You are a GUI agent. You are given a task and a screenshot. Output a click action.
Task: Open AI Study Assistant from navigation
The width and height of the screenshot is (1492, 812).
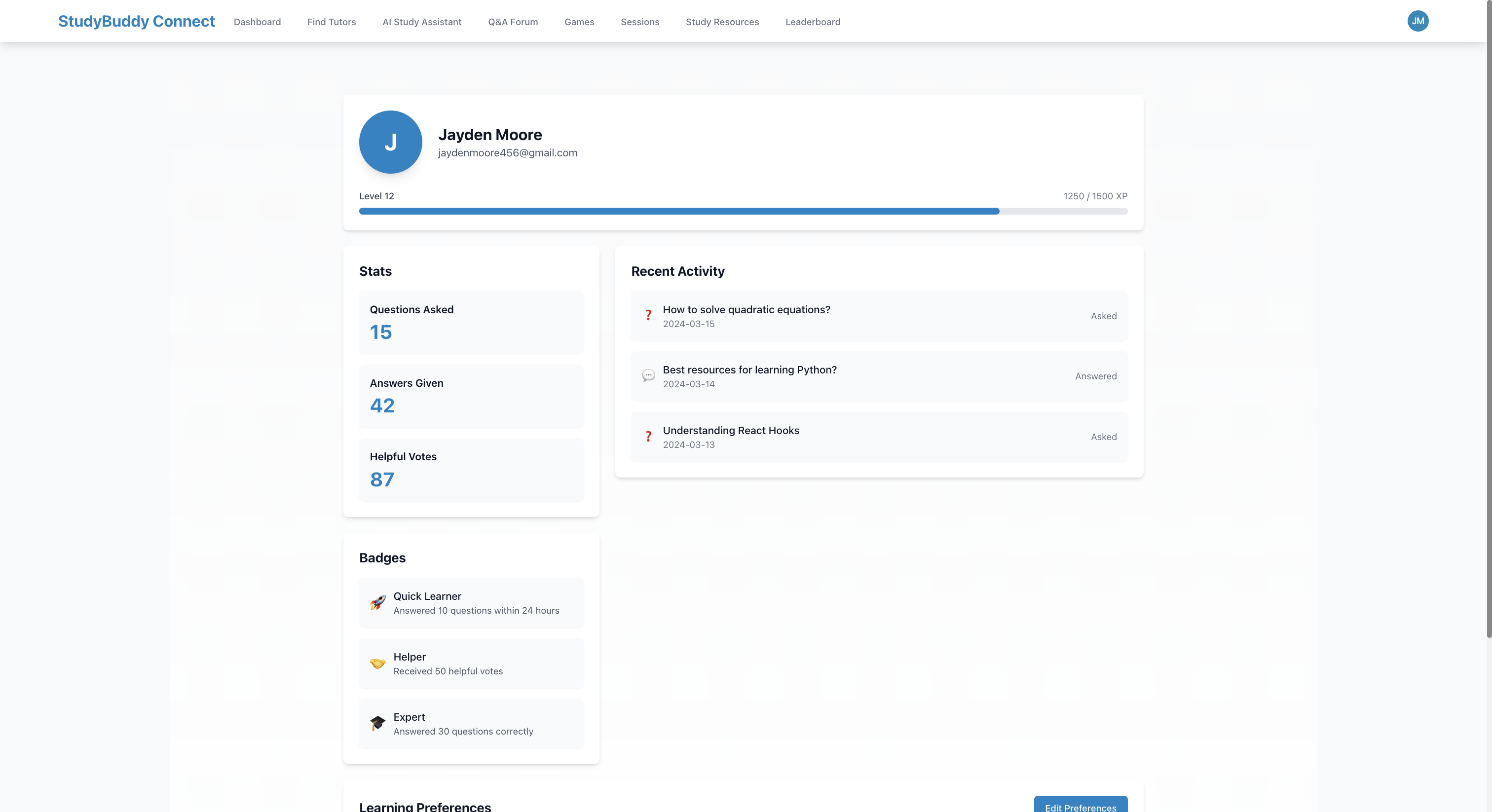click(x=422, y=22)
